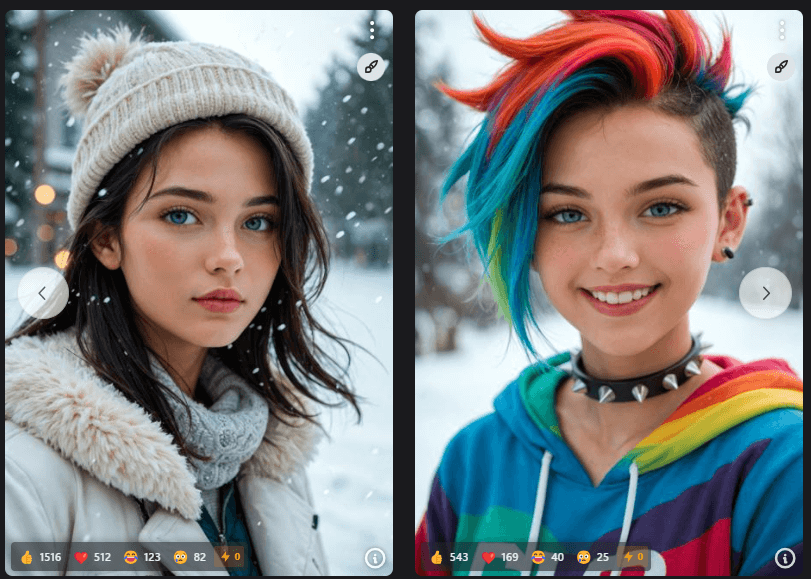
Task: Give a thumbs up showing 543
Action: click(449, 557)
